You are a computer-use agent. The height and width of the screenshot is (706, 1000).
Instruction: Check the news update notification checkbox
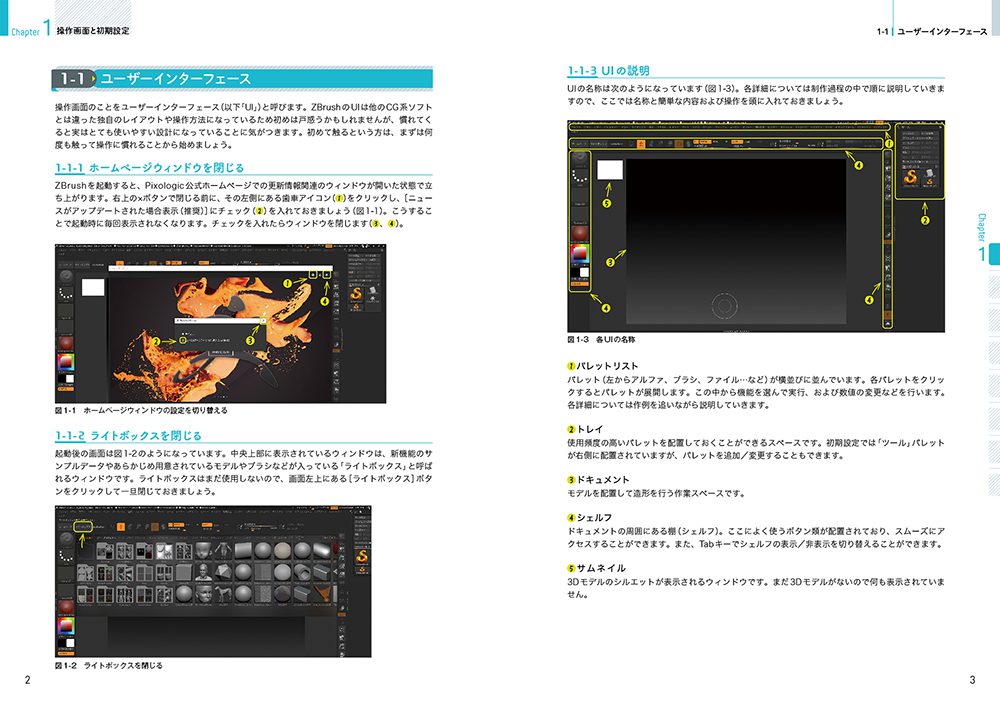click(183, 340)
